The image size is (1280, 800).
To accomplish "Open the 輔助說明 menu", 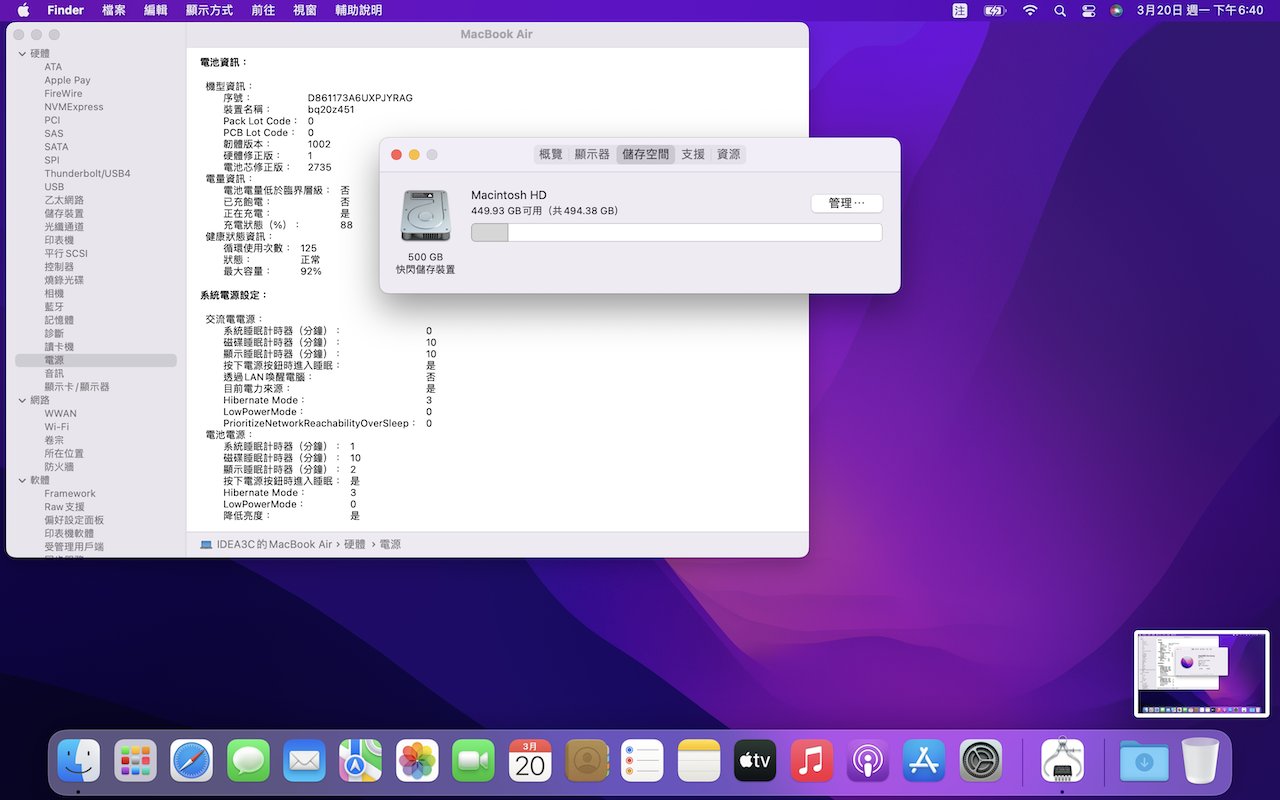I will coord(358,10).
